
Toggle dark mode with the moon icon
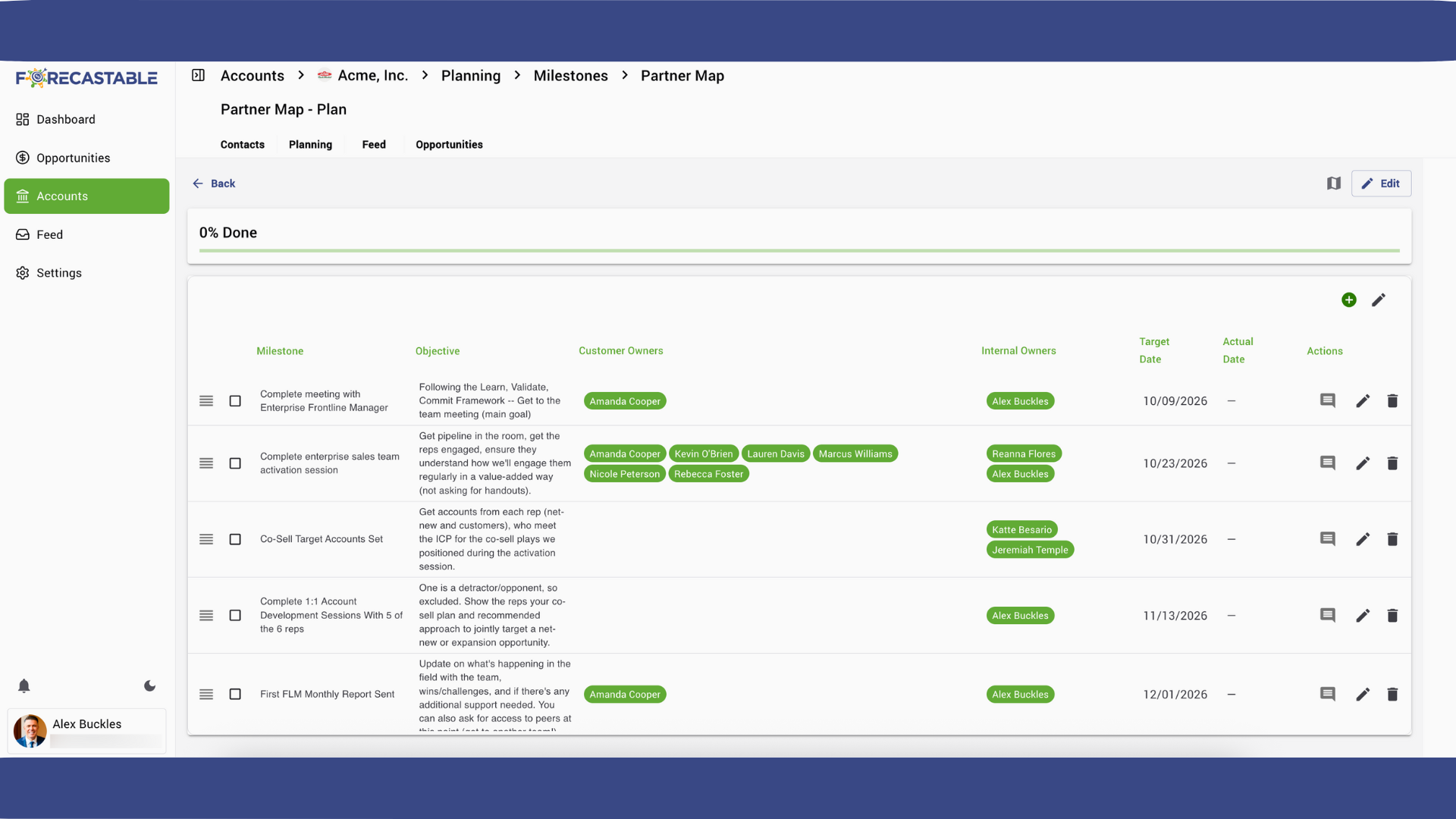150,686
